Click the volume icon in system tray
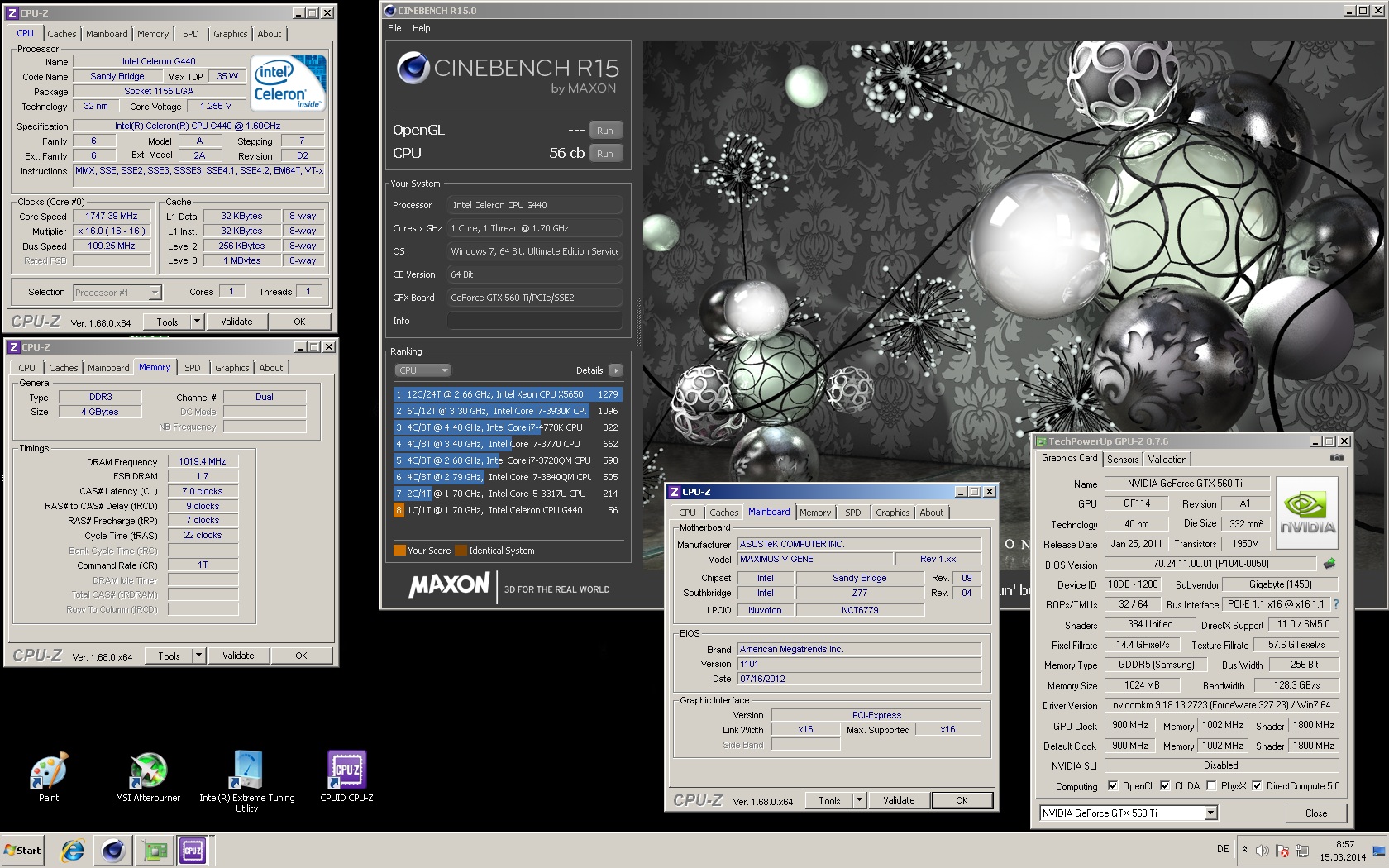 [x=1263, y=851]
